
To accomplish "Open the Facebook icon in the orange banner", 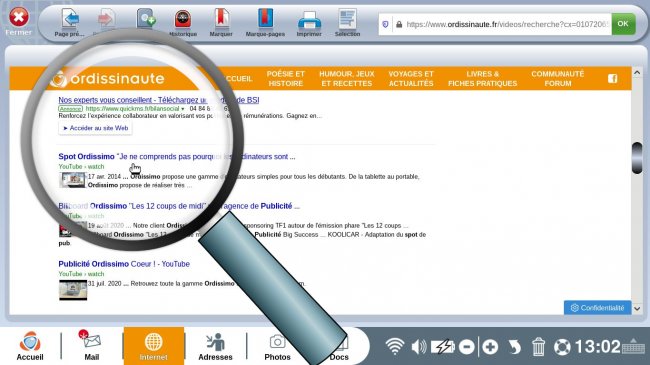I will 613,78.
